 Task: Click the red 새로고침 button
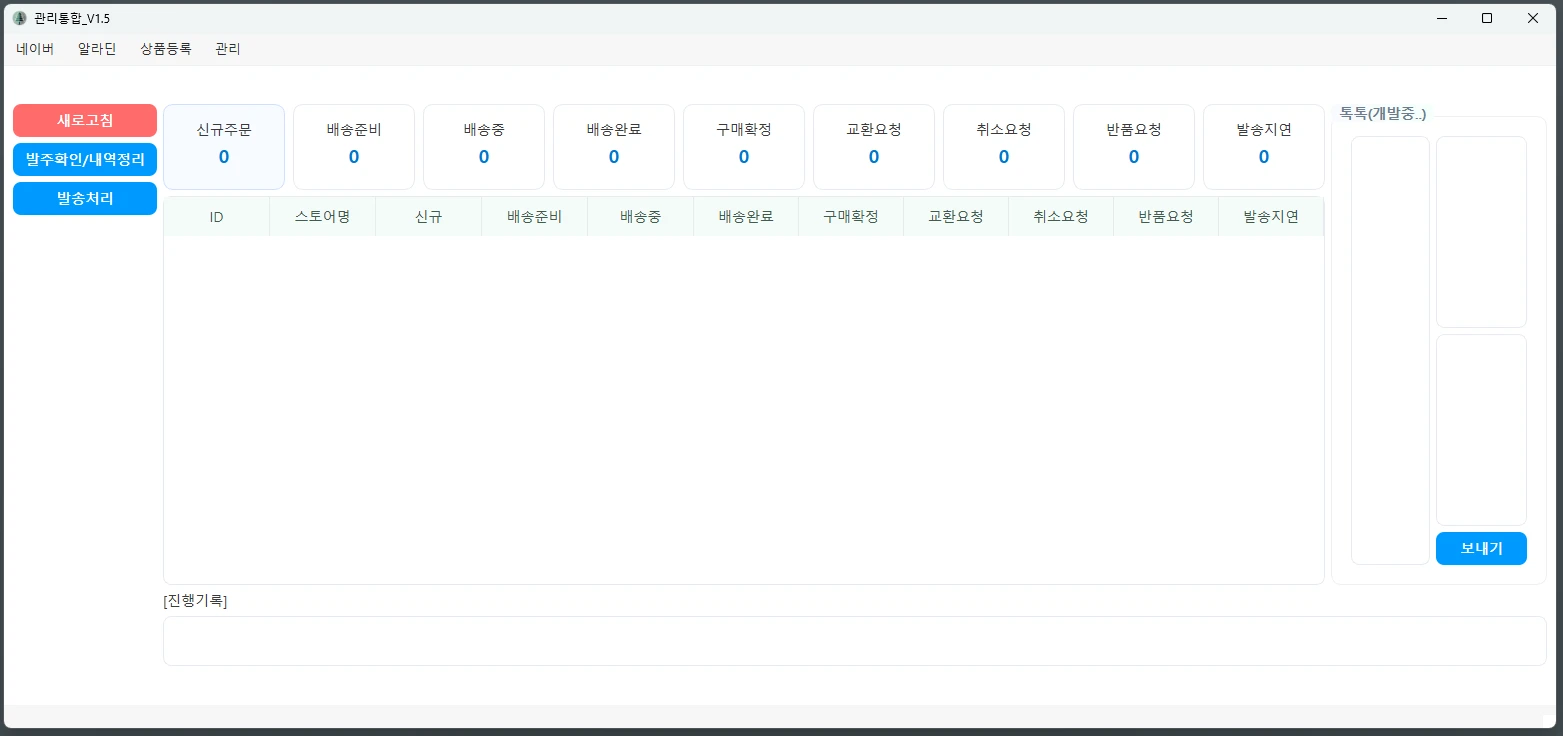click(x=85, y=120)
